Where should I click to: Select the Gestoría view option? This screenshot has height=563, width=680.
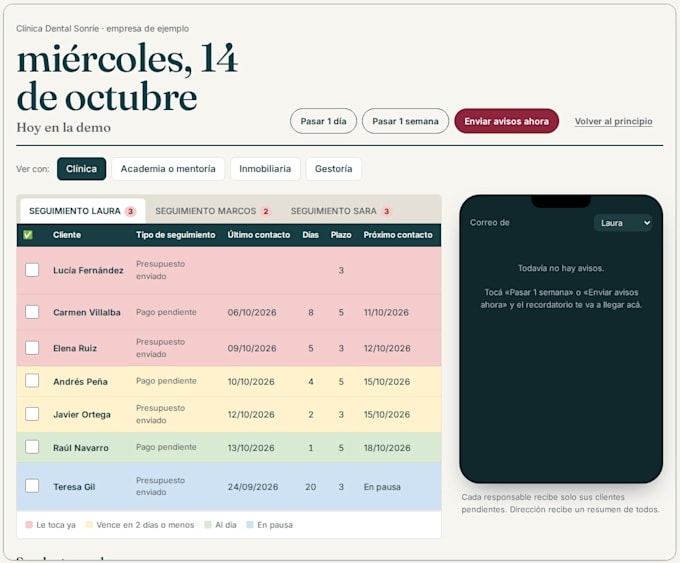333,169
